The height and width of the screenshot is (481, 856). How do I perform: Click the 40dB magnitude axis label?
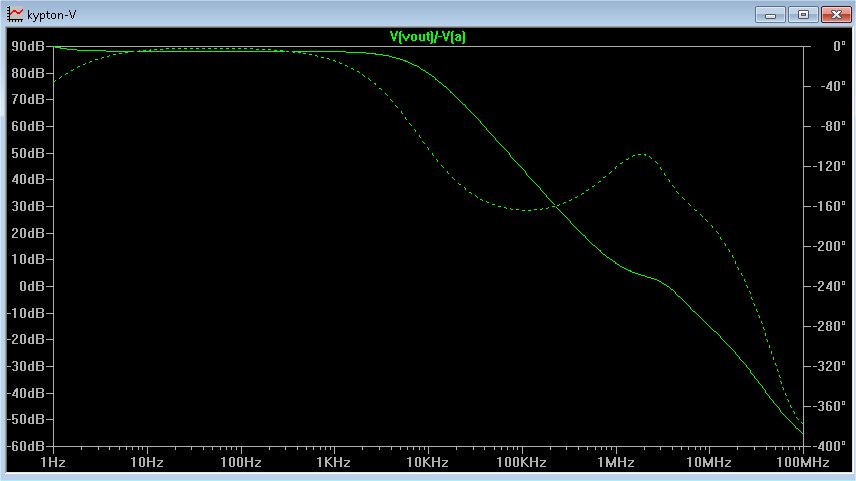28,180
